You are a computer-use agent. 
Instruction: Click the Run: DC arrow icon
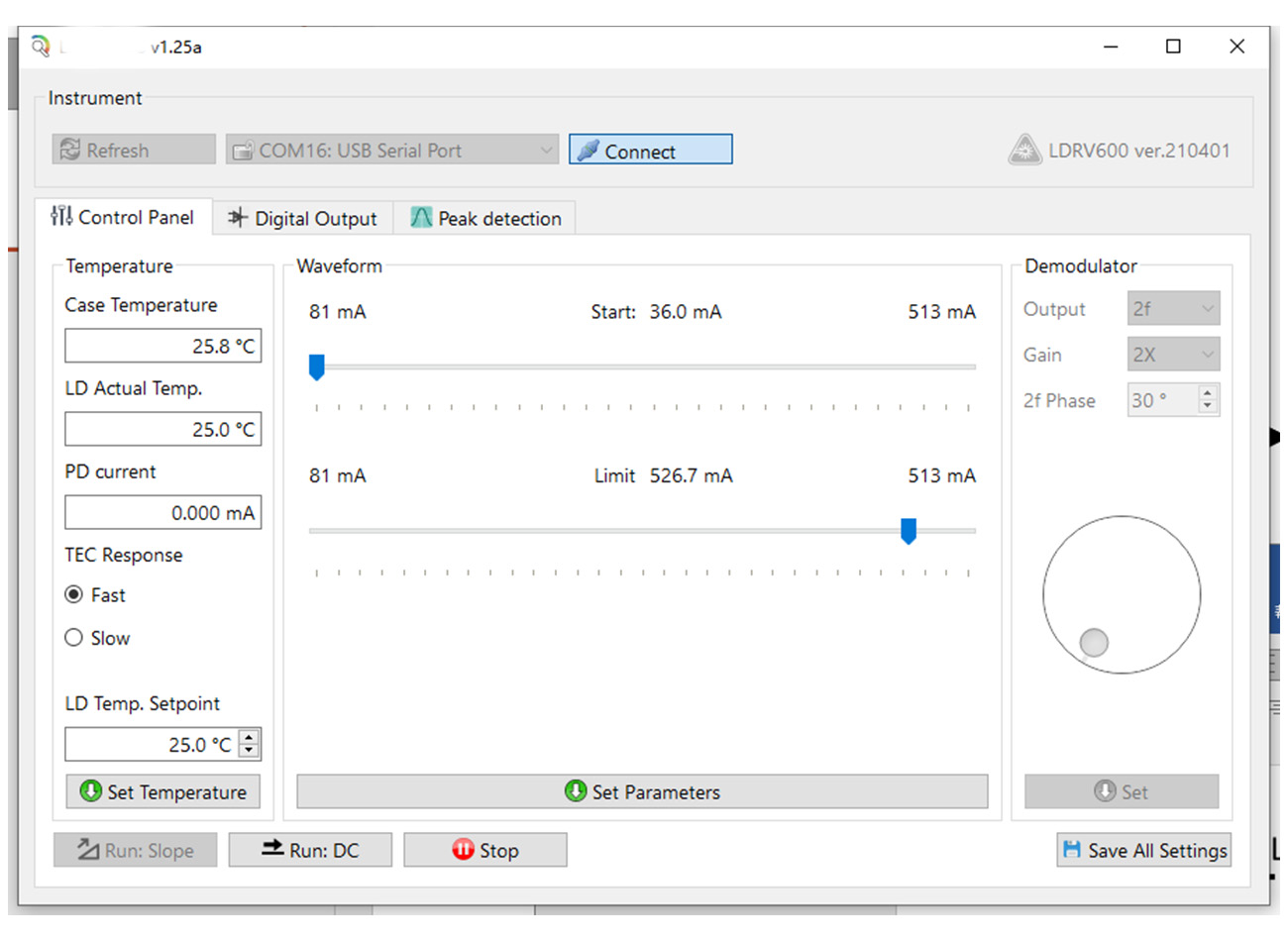272,849
